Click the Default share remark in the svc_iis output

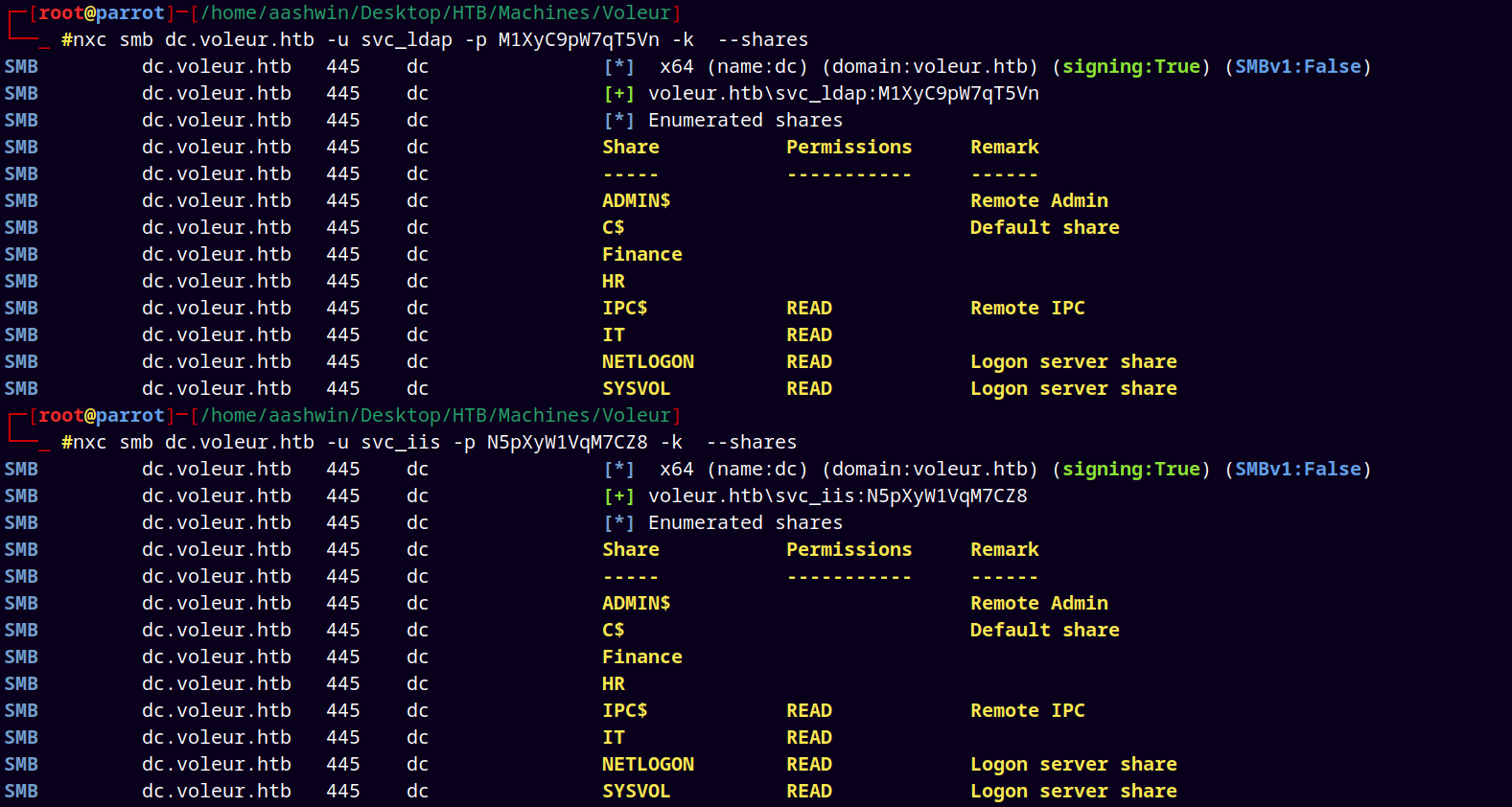click(1045, 631)
